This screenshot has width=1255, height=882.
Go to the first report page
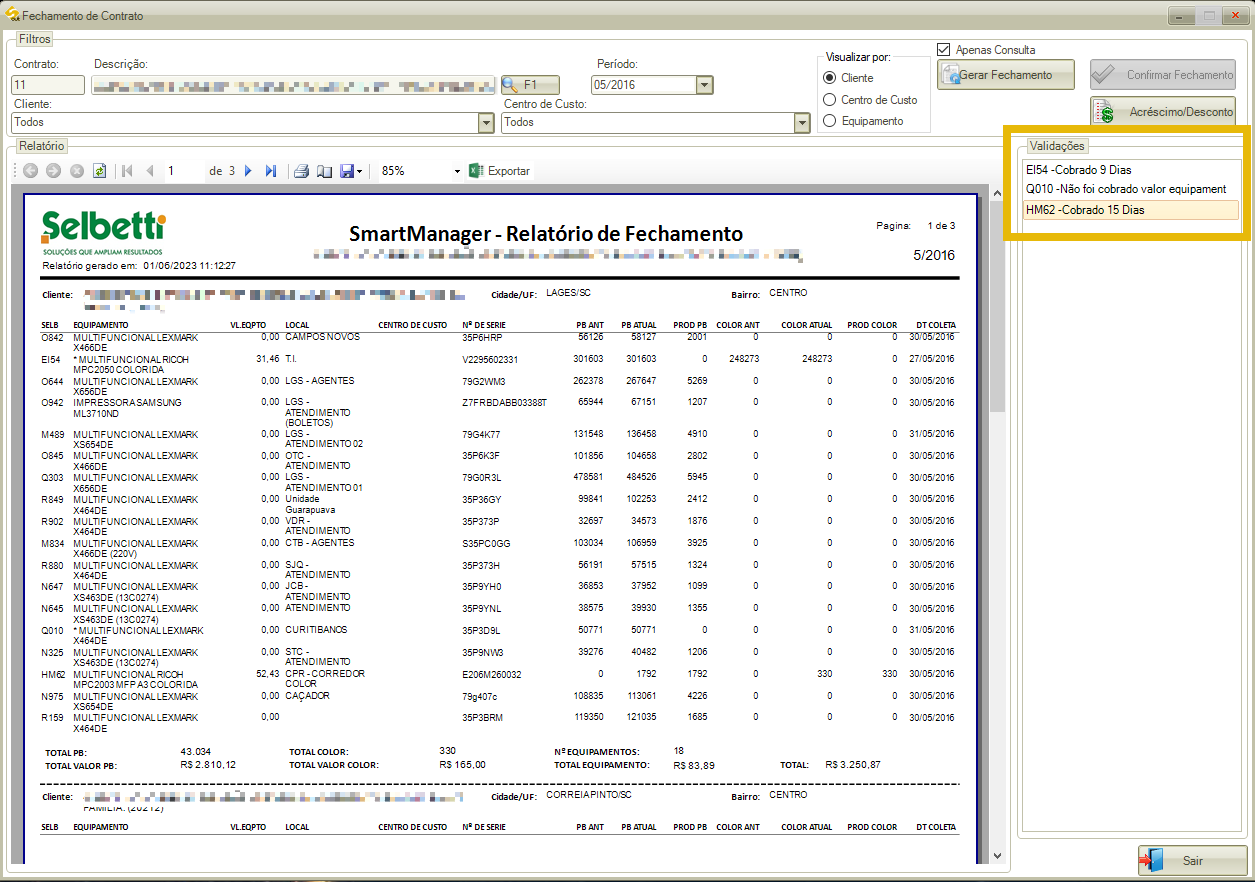pyautogui.click(x=127, y=171)
